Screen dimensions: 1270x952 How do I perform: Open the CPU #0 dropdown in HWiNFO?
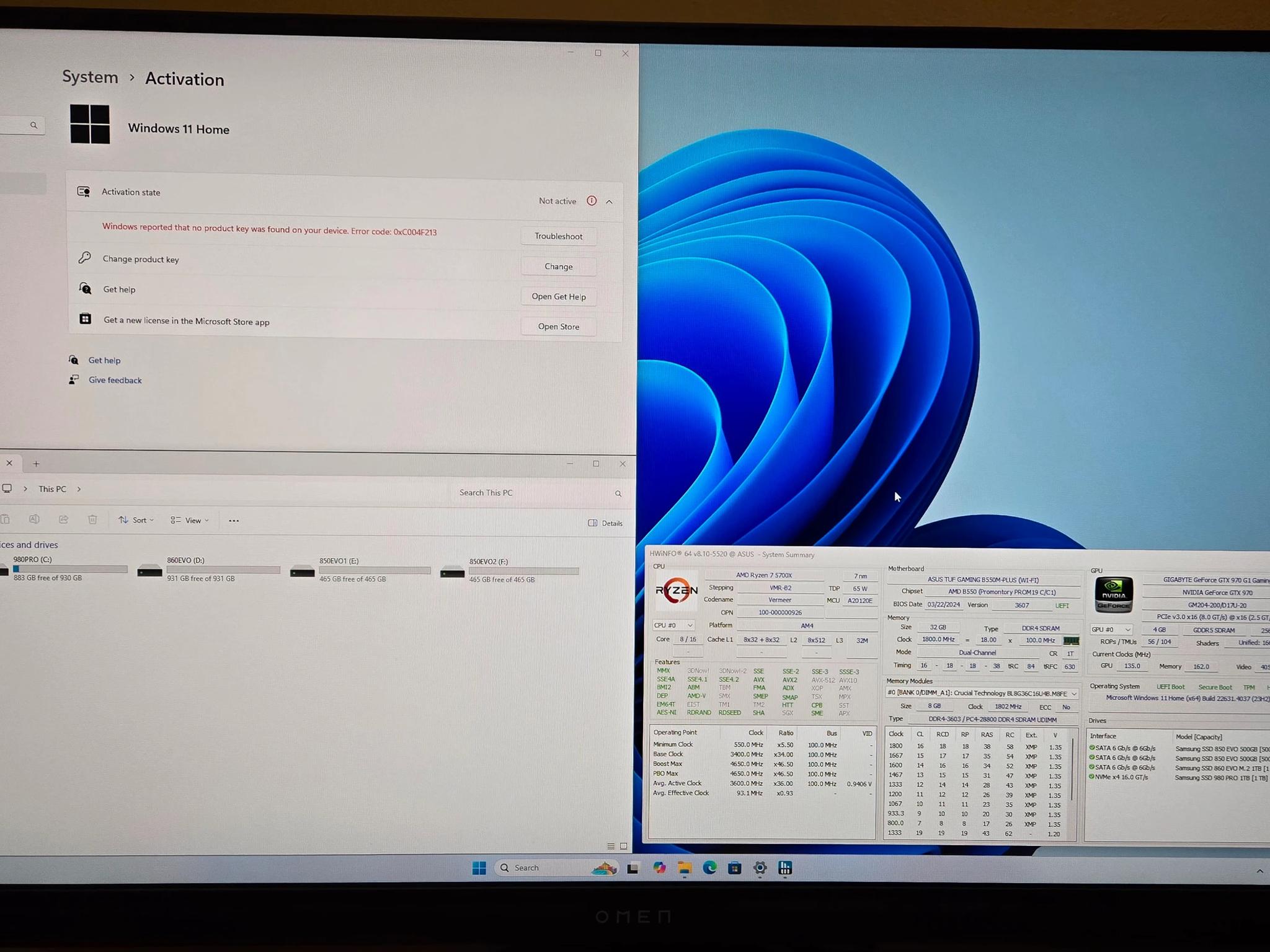coord(673,625)
